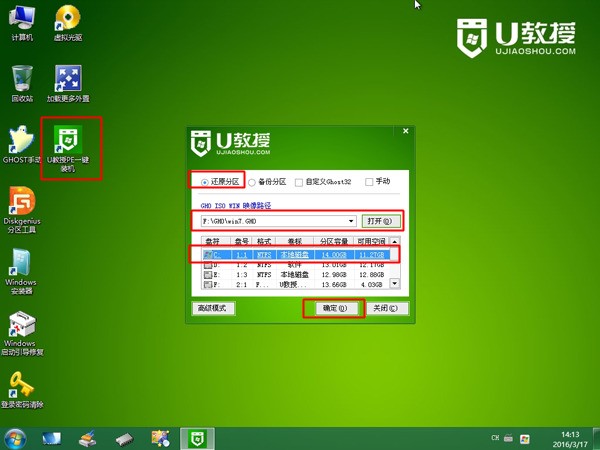Click partition list scroll up arrow
600x450 pixels.
(395, 241)
